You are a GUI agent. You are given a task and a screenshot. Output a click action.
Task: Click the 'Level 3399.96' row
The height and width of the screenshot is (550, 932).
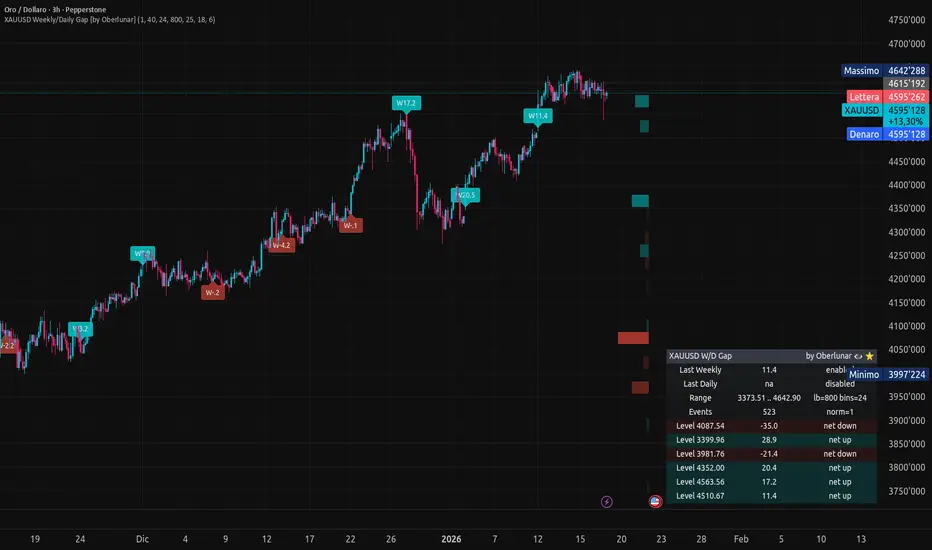(771, 440)
